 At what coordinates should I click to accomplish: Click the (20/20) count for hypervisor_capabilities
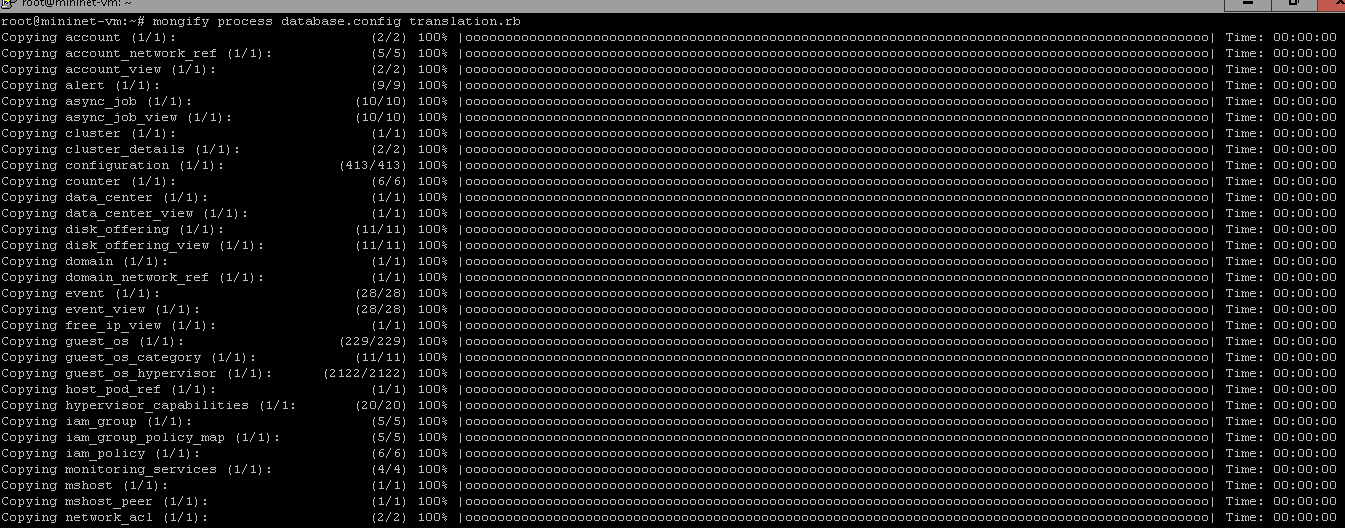pos(381,405)
